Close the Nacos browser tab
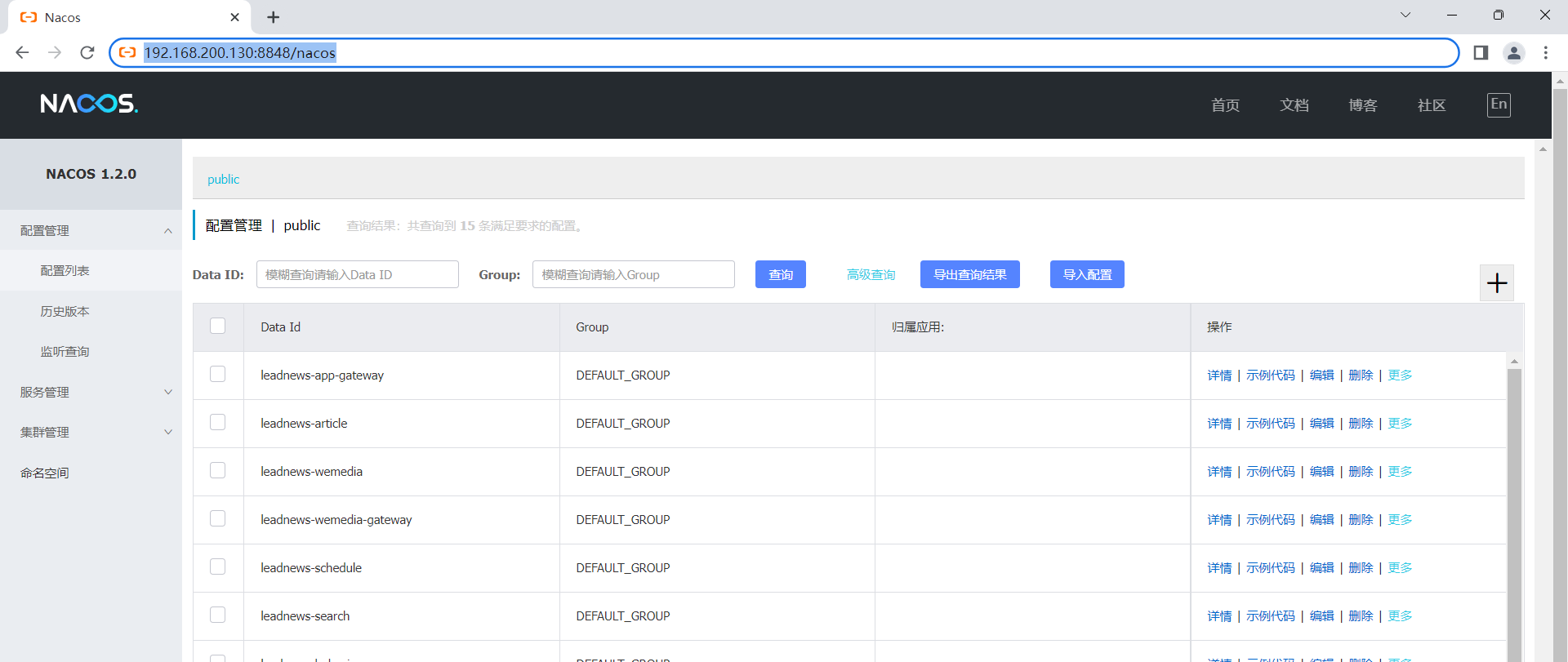The height and width of the screenshot is (662, 1568). [x=235, y=17]
